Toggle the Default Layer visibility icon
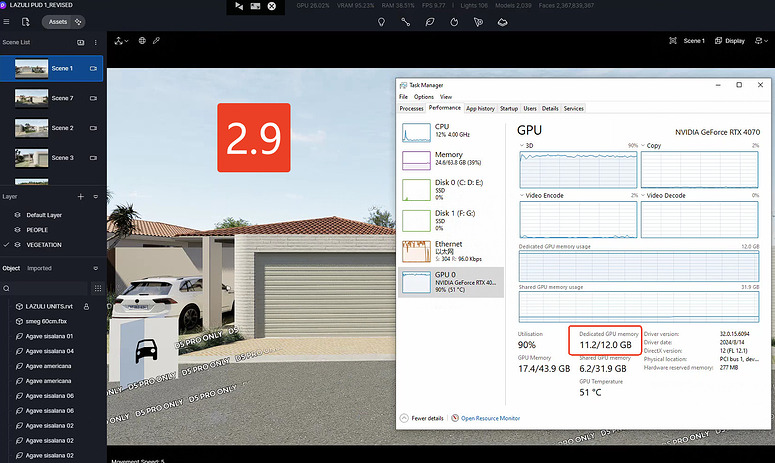775x463 pixels. tap(17, 215)
